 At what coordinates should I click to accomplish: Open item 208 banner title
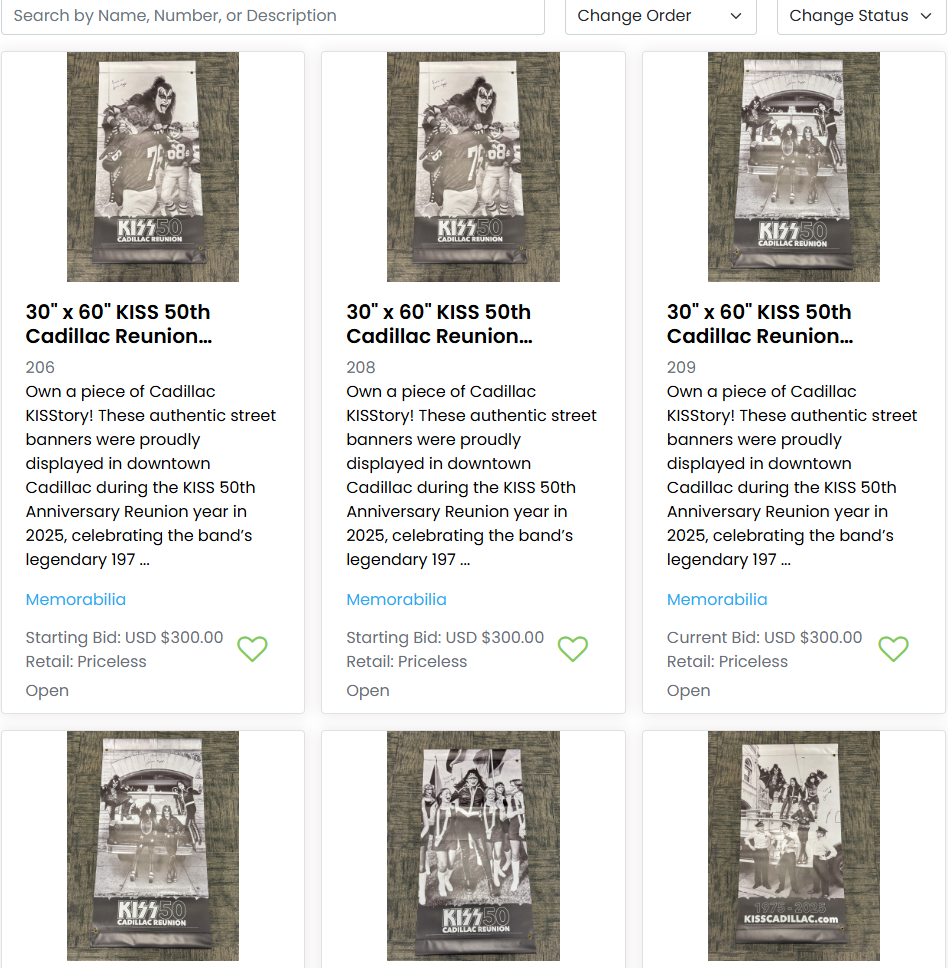[439, 324]
